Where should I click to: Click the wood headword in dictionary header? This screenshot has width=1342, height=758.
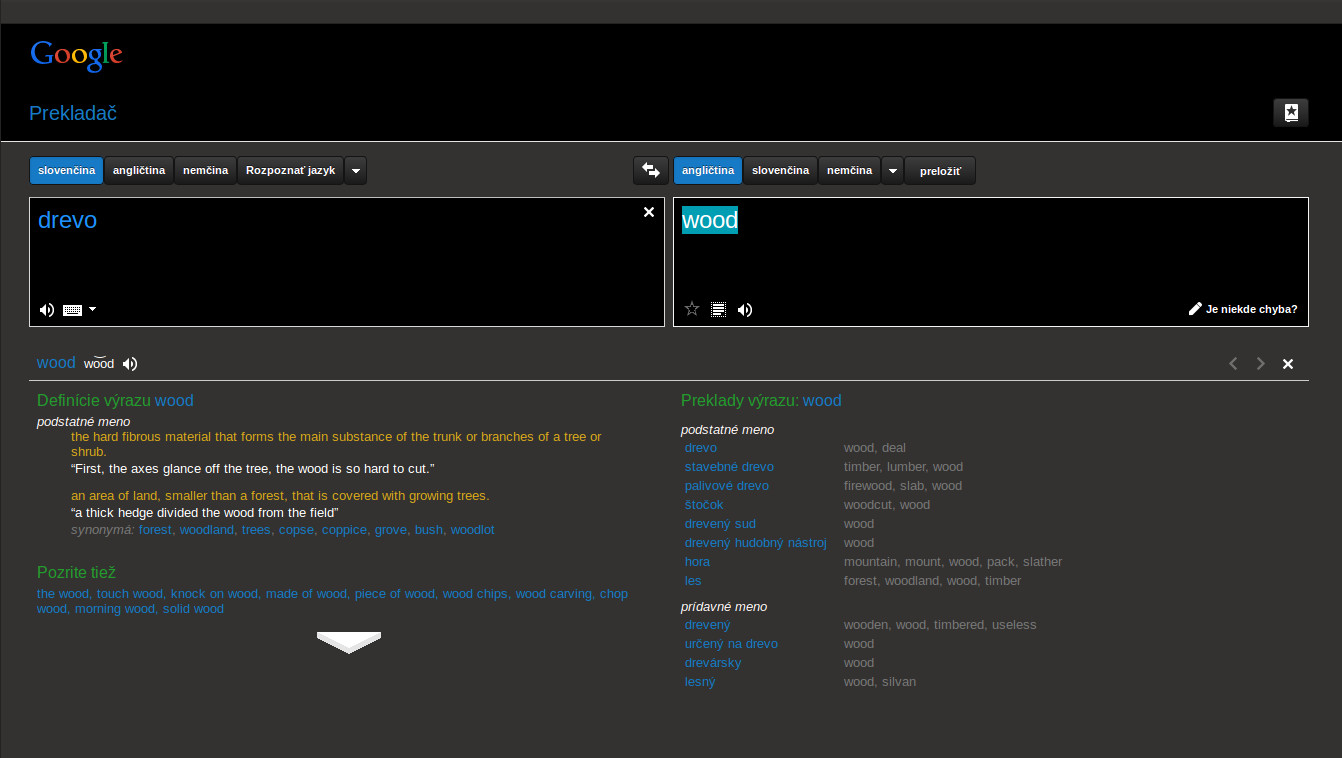click(56, 363)
